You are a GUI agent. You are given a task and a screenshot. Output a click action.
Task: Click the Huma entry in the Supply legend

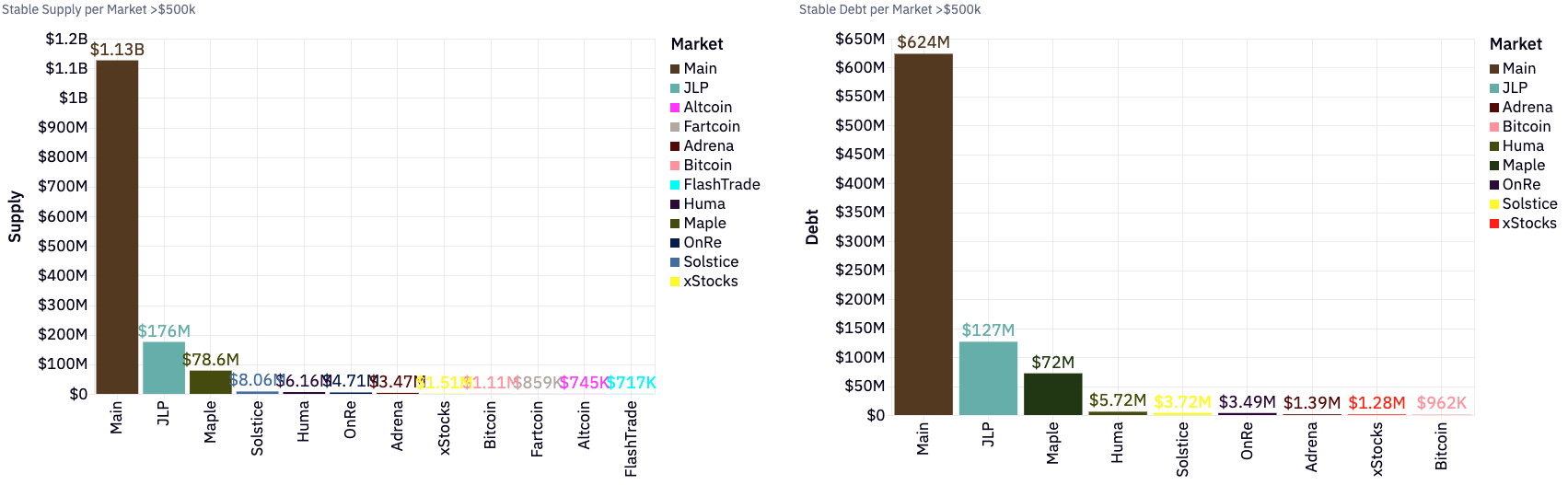click(x=703, y=204)
